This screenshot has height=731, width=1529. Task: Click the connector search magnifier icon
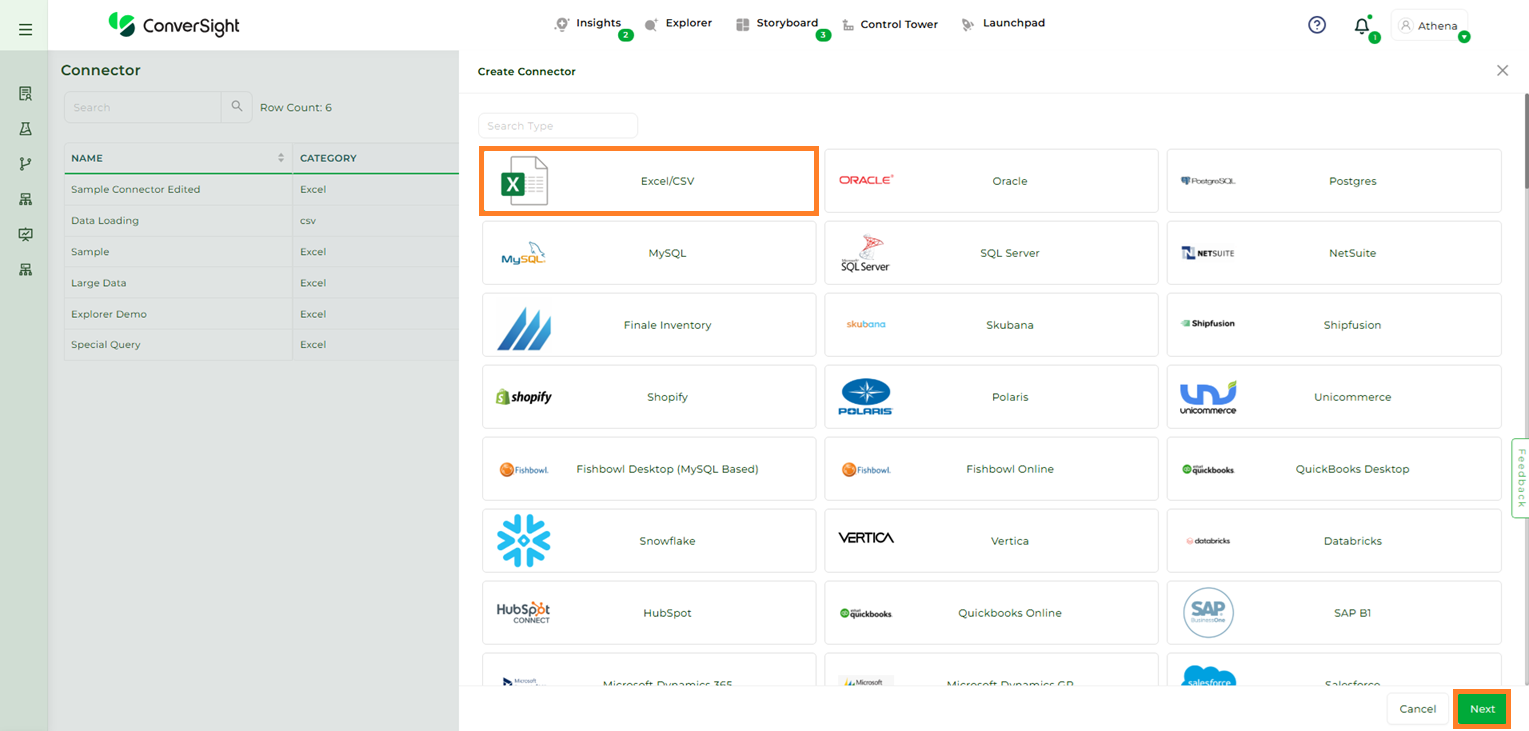237,107
